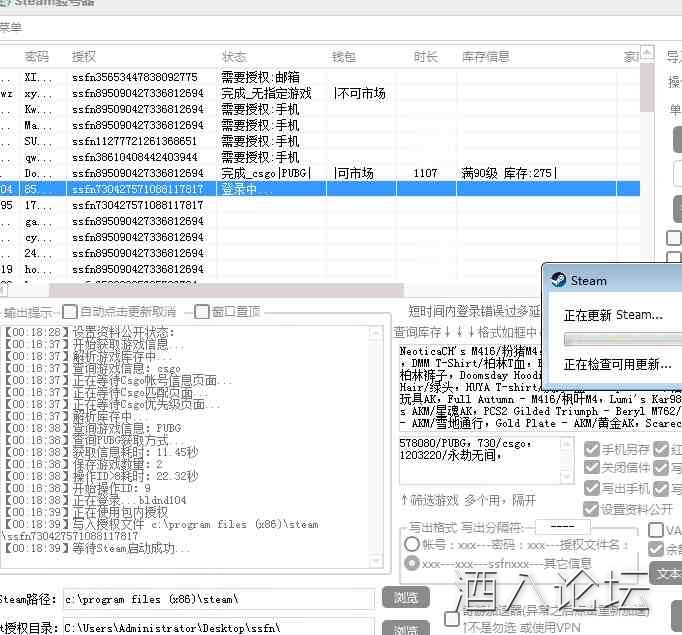Click log line 正在登录...bldnd104
The height and width of the screenshot is (635, 682).
(96, 500)
